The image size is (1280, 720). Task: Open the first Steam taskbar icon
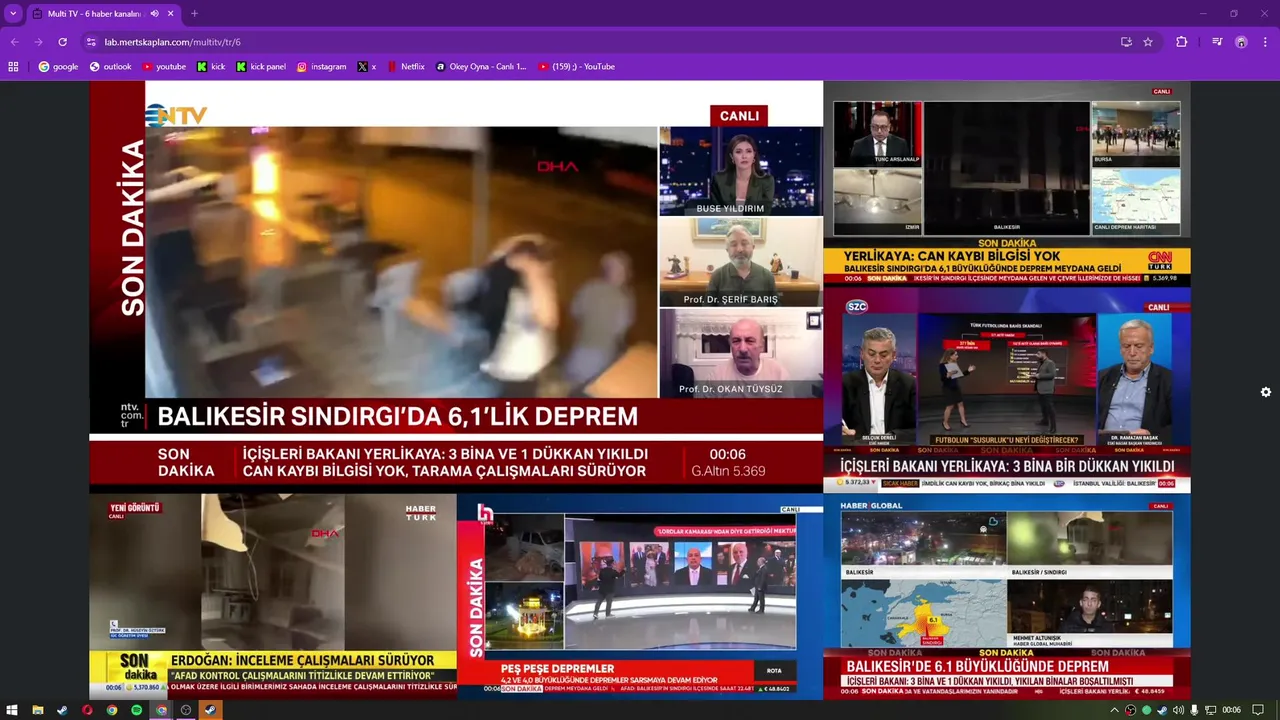(x=62, y=710)
